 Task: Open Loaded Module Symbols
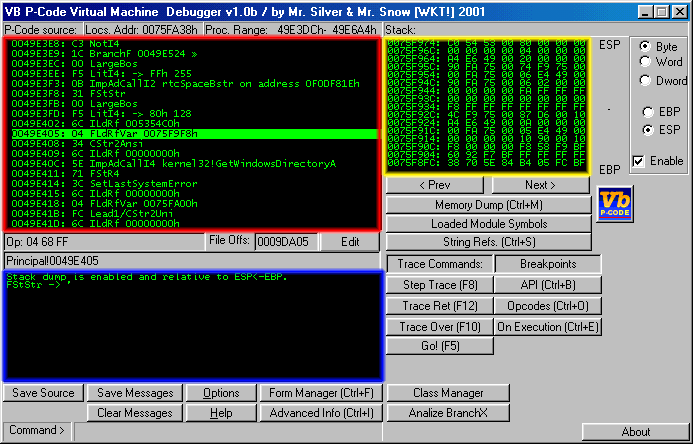click(x=489, y=224)
